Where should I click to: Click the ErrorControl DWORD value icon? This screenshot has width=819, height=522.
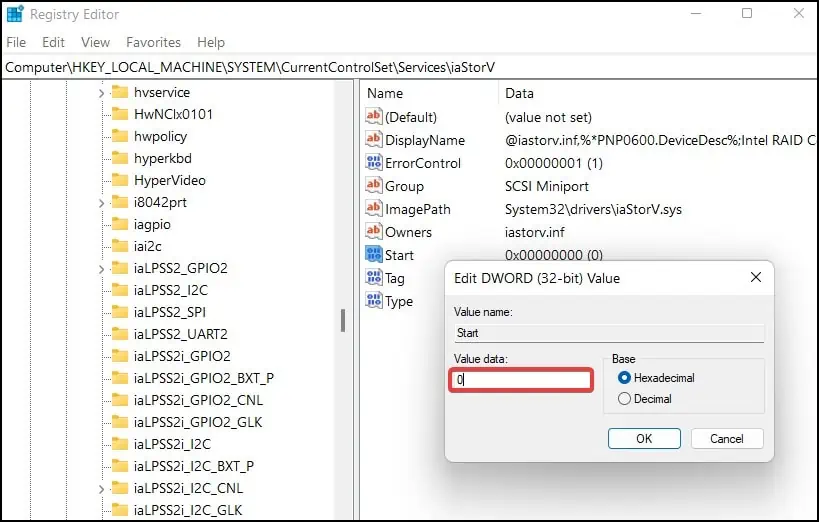coord(373,163)
